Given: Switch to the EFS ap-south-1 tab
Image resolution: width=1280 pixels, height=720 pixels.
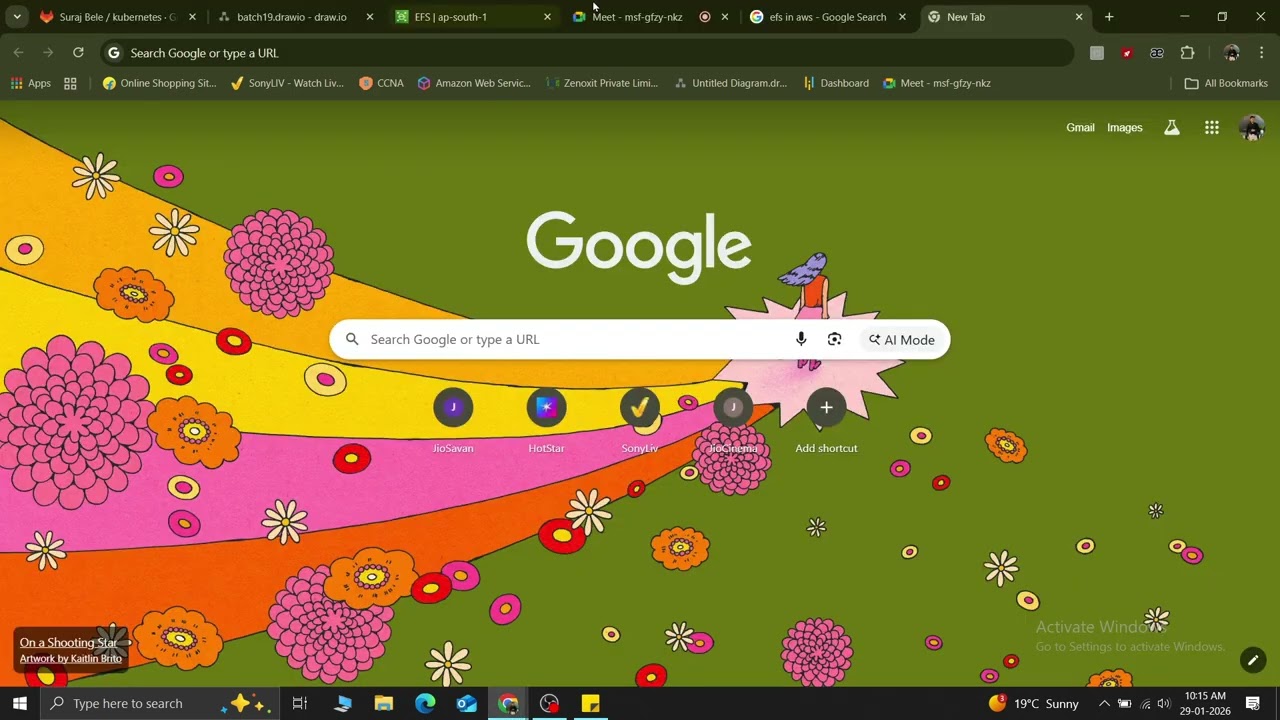Looking at the screenshot, I should coord(472,17).
